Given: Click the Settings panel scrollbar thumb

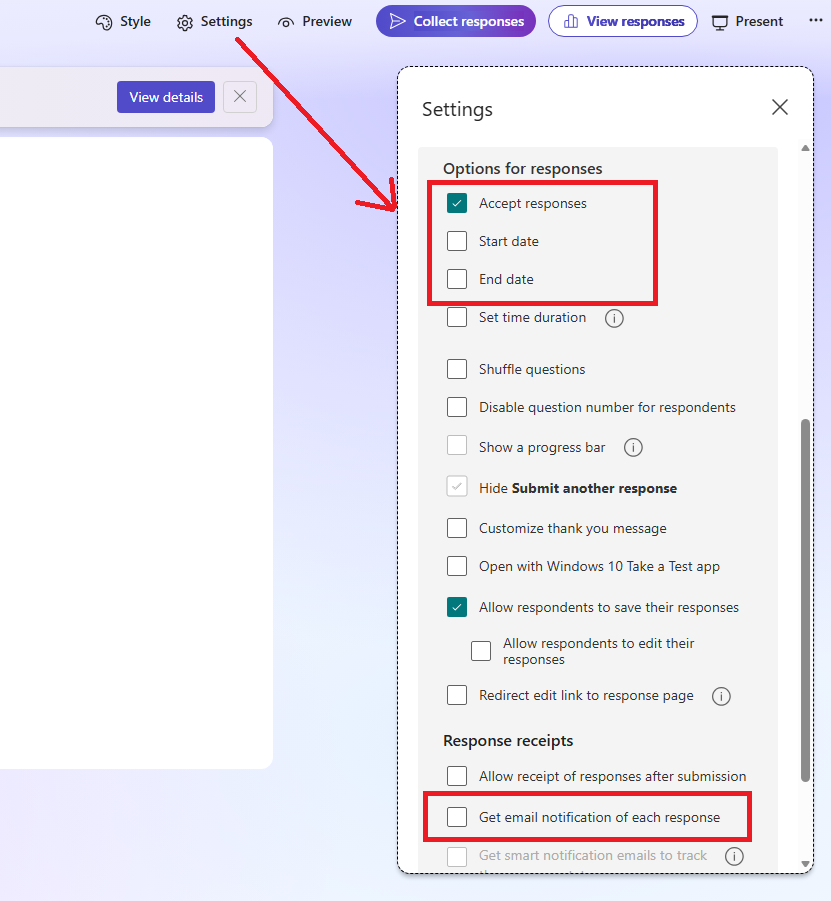Looking at the screenshot, I should (x=805, y=600).
